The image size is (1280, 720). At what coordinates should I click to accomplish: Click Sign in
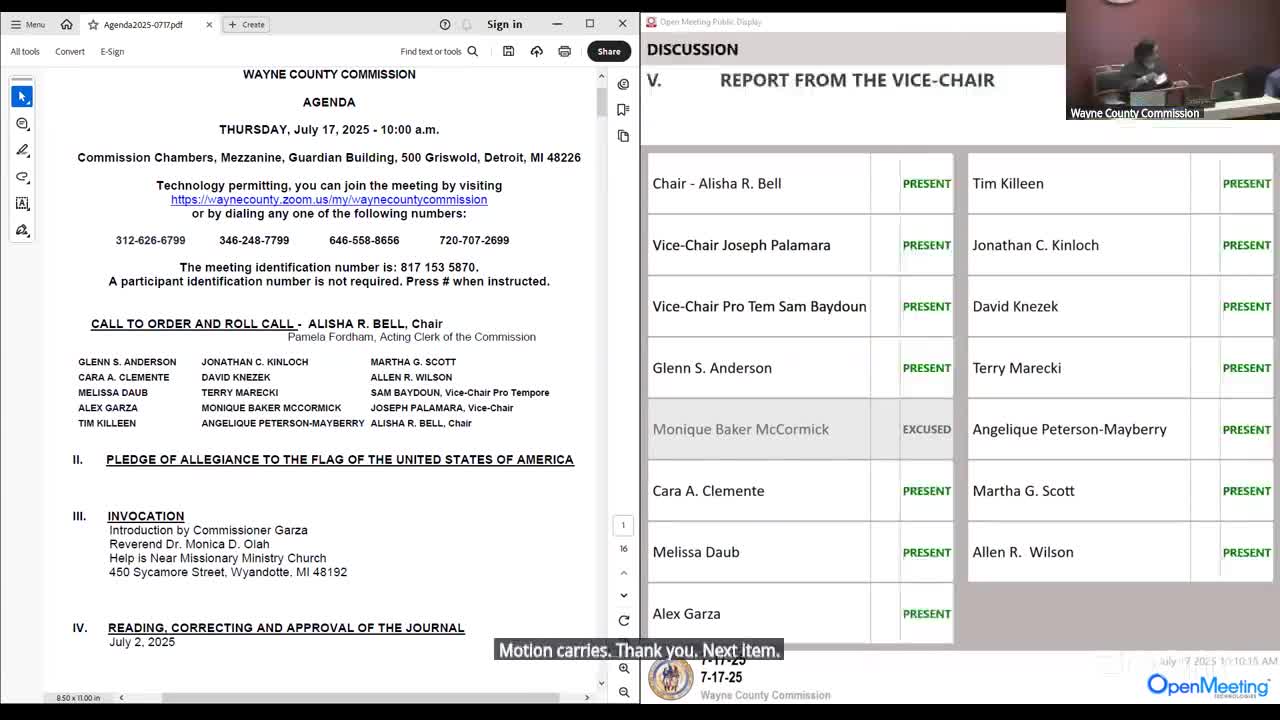pos(504,24)
